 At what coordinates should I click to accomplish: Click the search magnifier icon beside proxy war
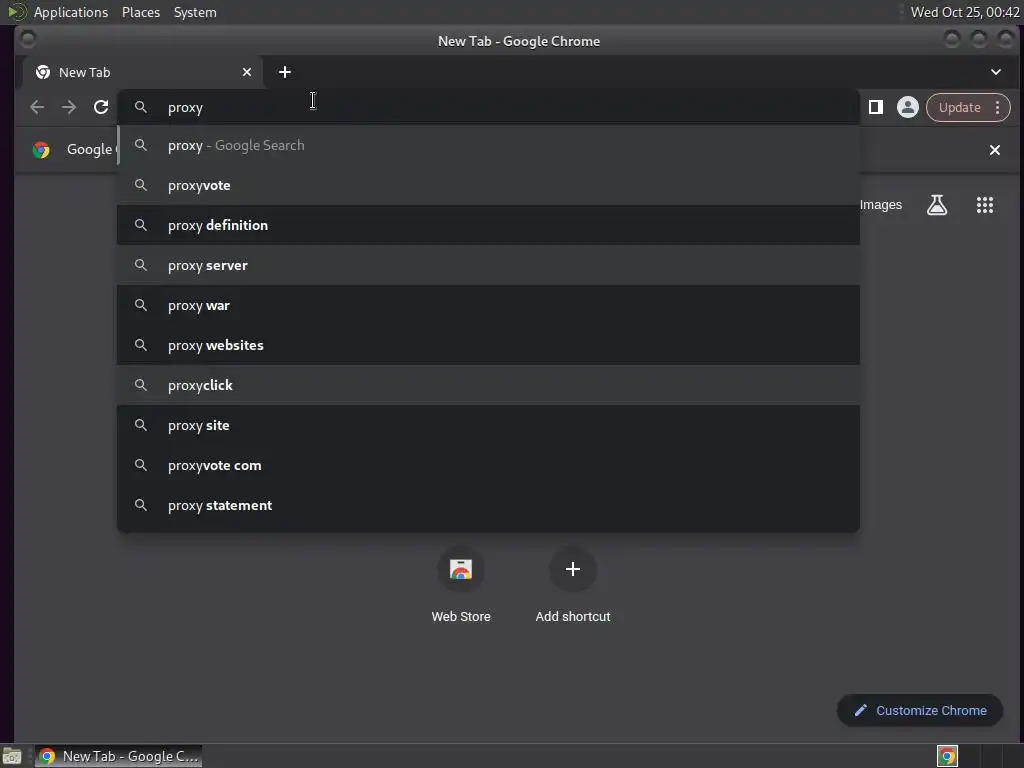tap(140, 305)
